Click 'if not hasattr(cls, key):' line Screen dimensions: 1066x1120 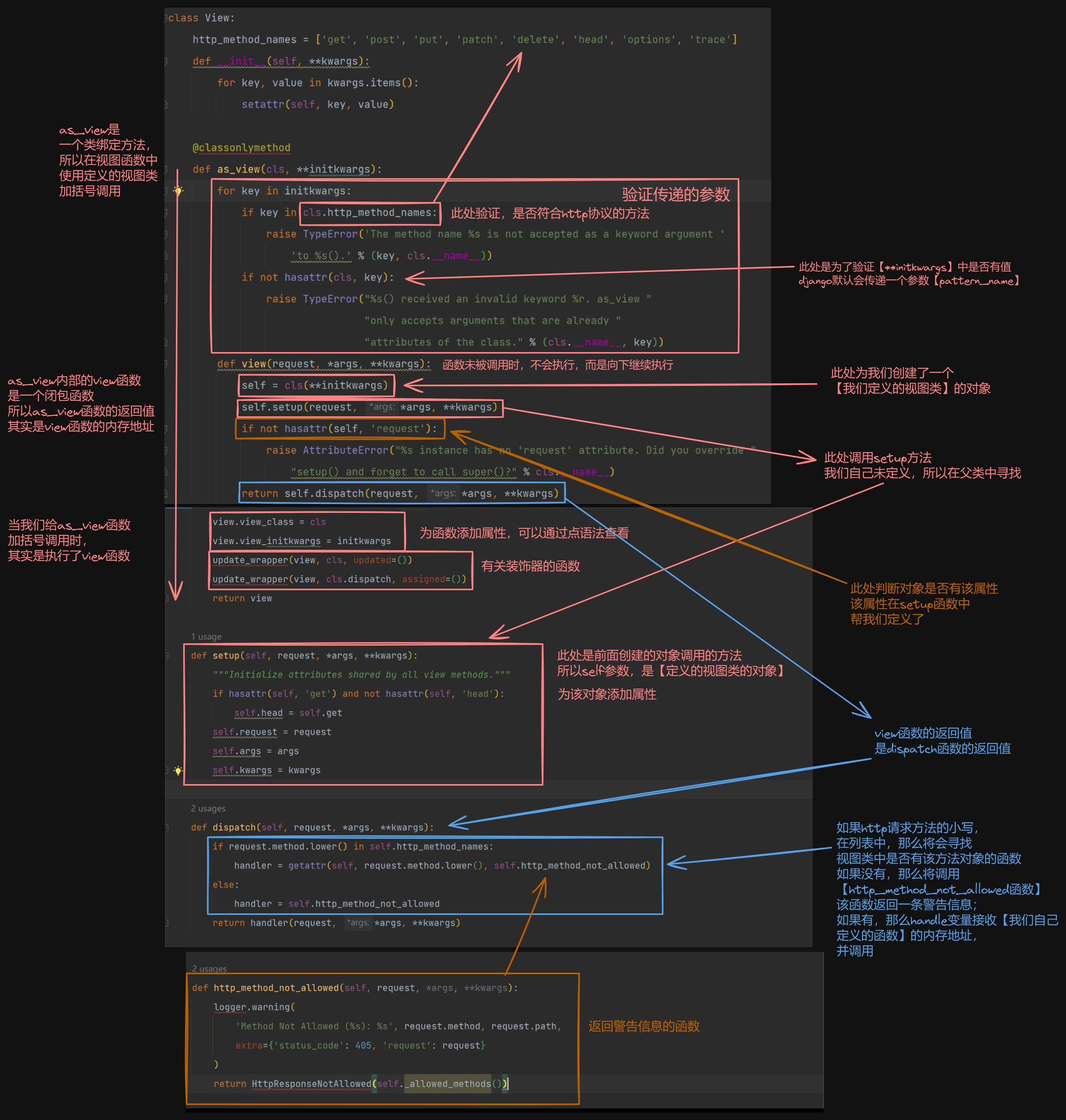pyautogui.click(x=317, y=277)
